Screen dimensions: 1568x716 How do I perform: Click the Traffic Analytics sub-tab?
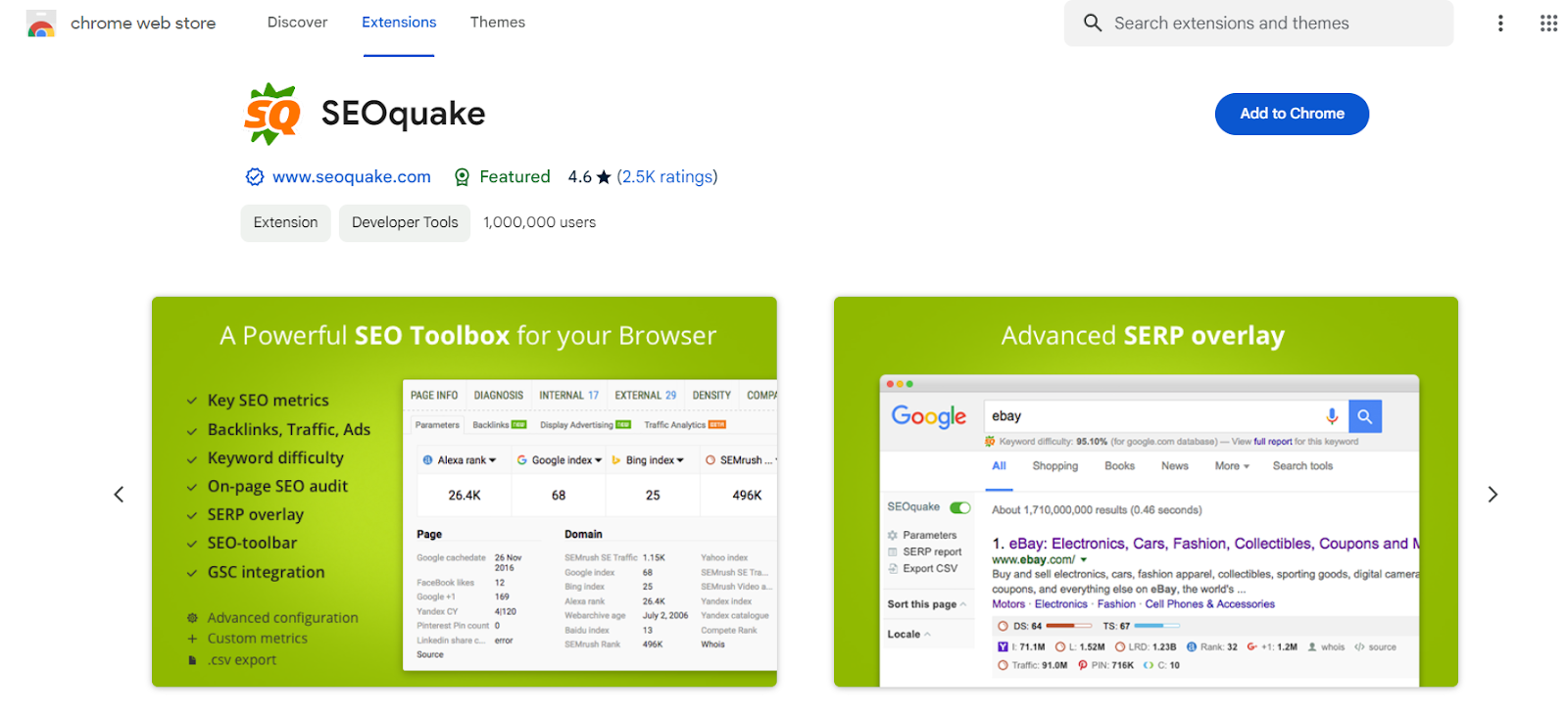pos(684,425)
